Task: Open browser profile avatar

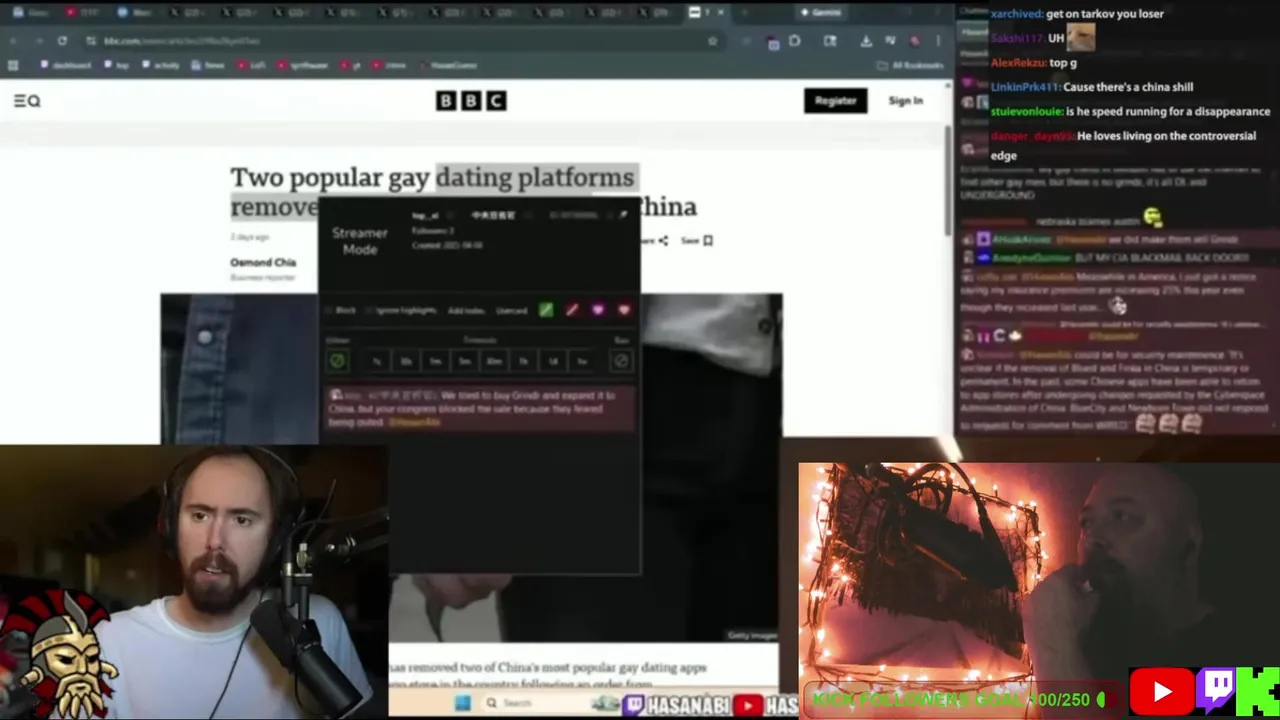Action: click(914, 41)
